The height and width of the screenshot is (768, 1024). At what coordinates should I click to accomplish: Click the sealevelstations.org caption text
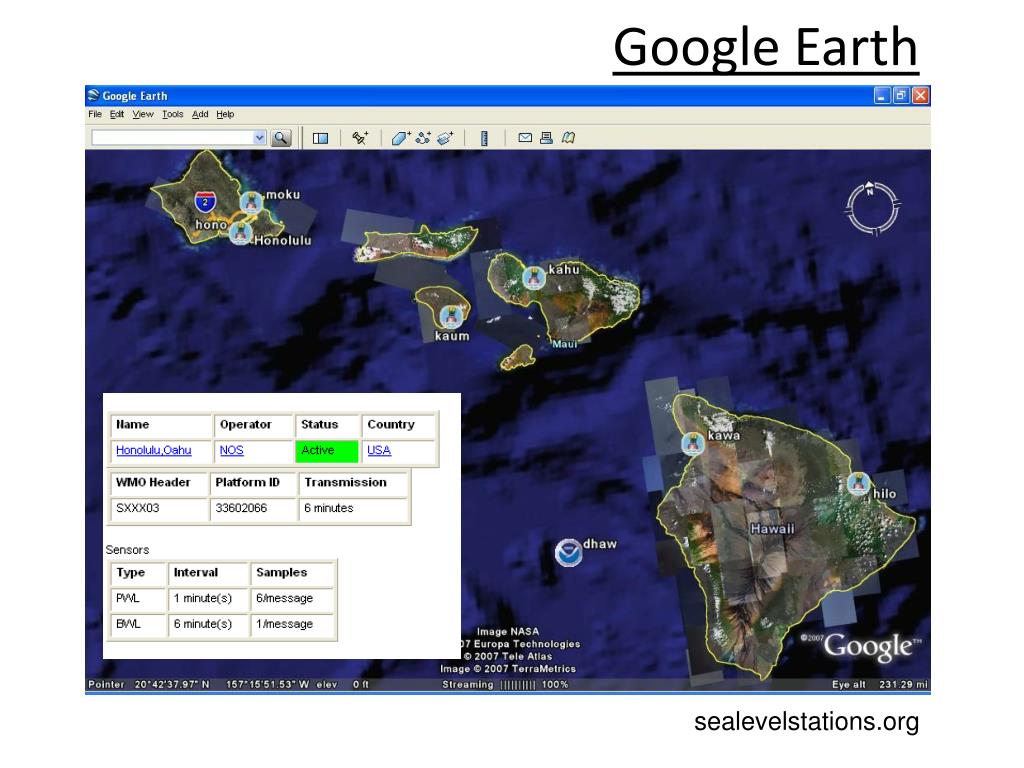click(x=807, y=722)
